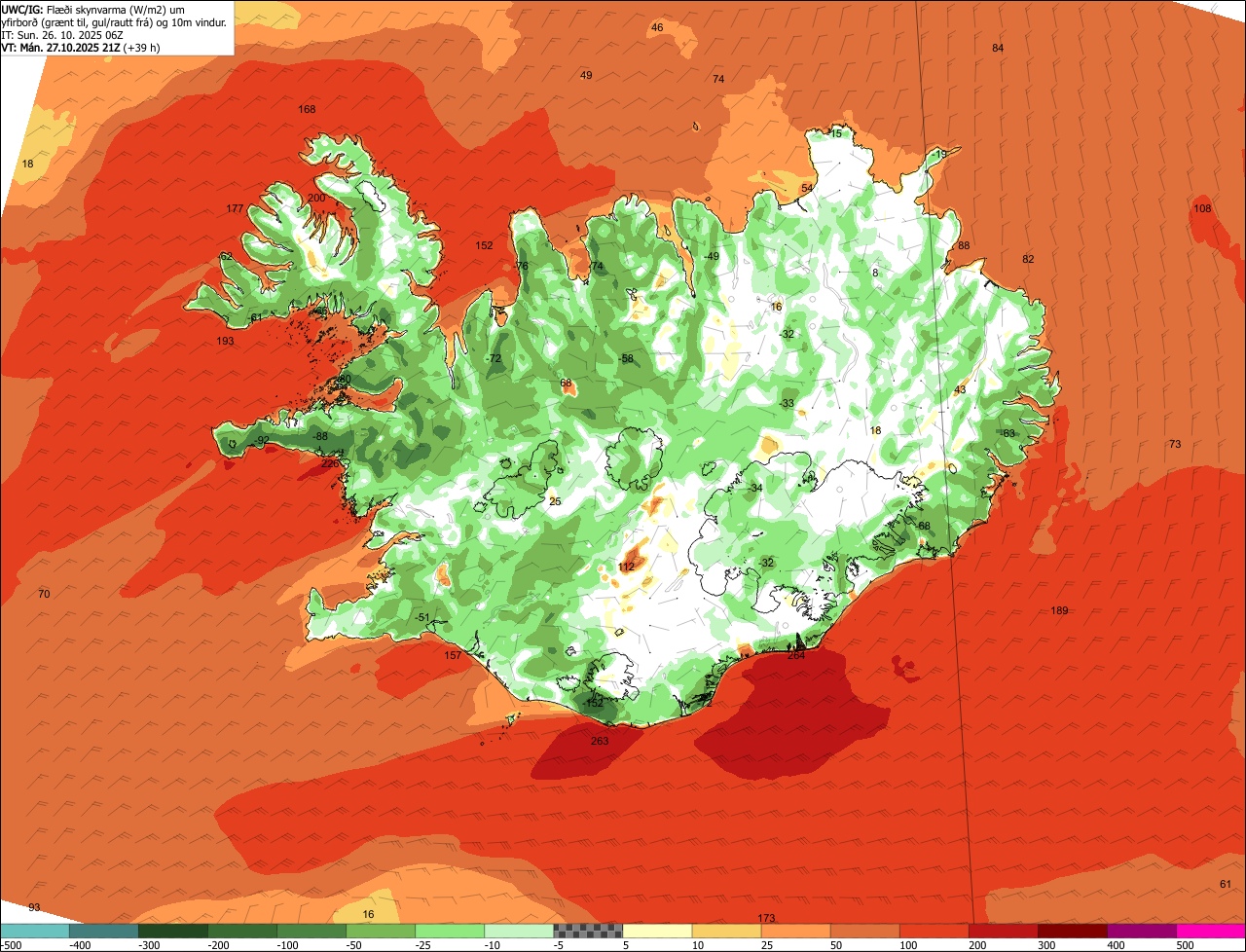Select the flux value 193 off the west coast
Screen dimensions: 1246x952
point(225,342)
